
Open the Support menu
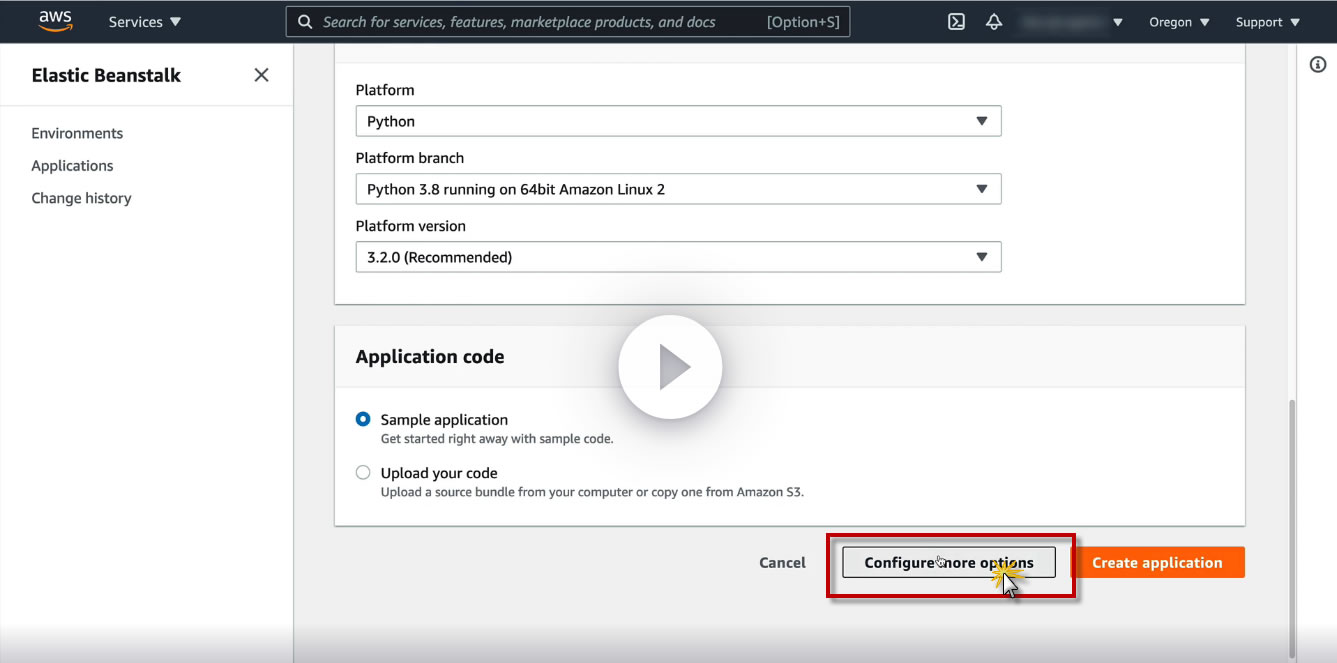[x=1267, y=22]
